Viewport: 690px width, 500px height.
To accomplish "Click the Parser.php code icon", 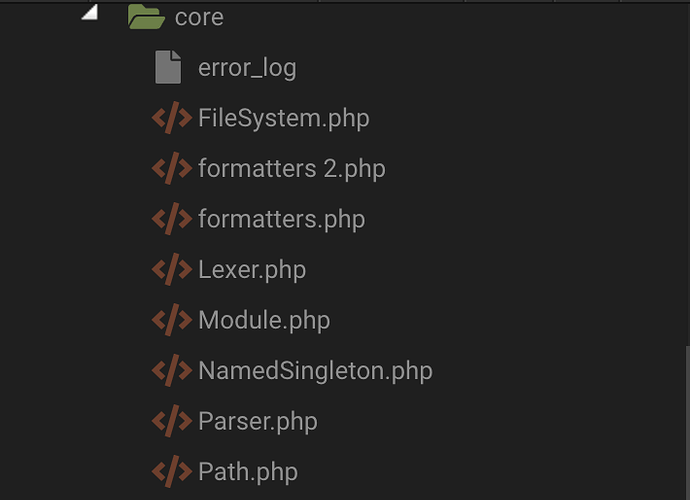I will 171,422.
